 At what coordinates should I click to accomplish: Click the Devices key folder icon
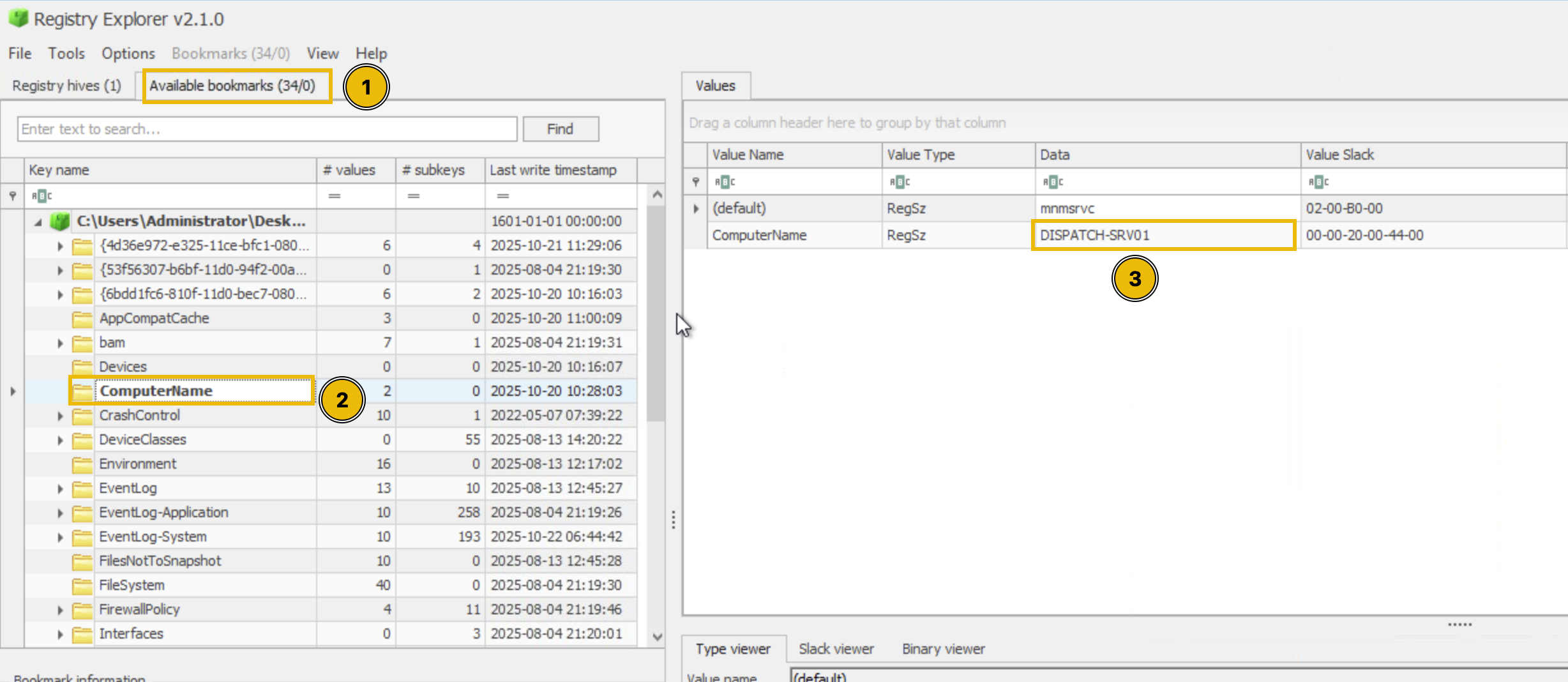click(x=84, y=367)
